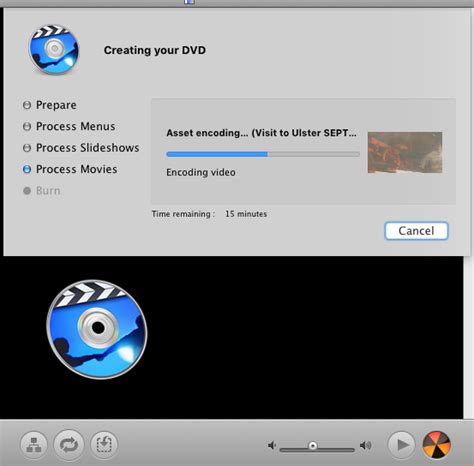Select the Process Movies step

click(77, 169)
